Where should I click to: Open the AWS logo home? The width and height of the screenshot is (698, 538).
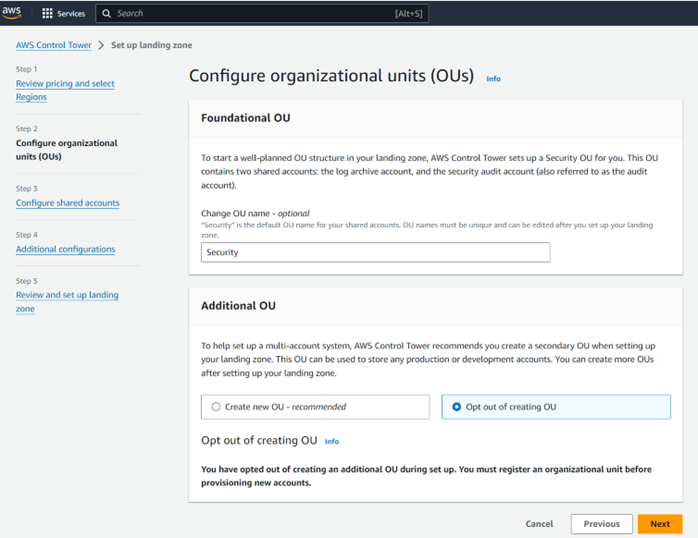[x=12, y=12]
